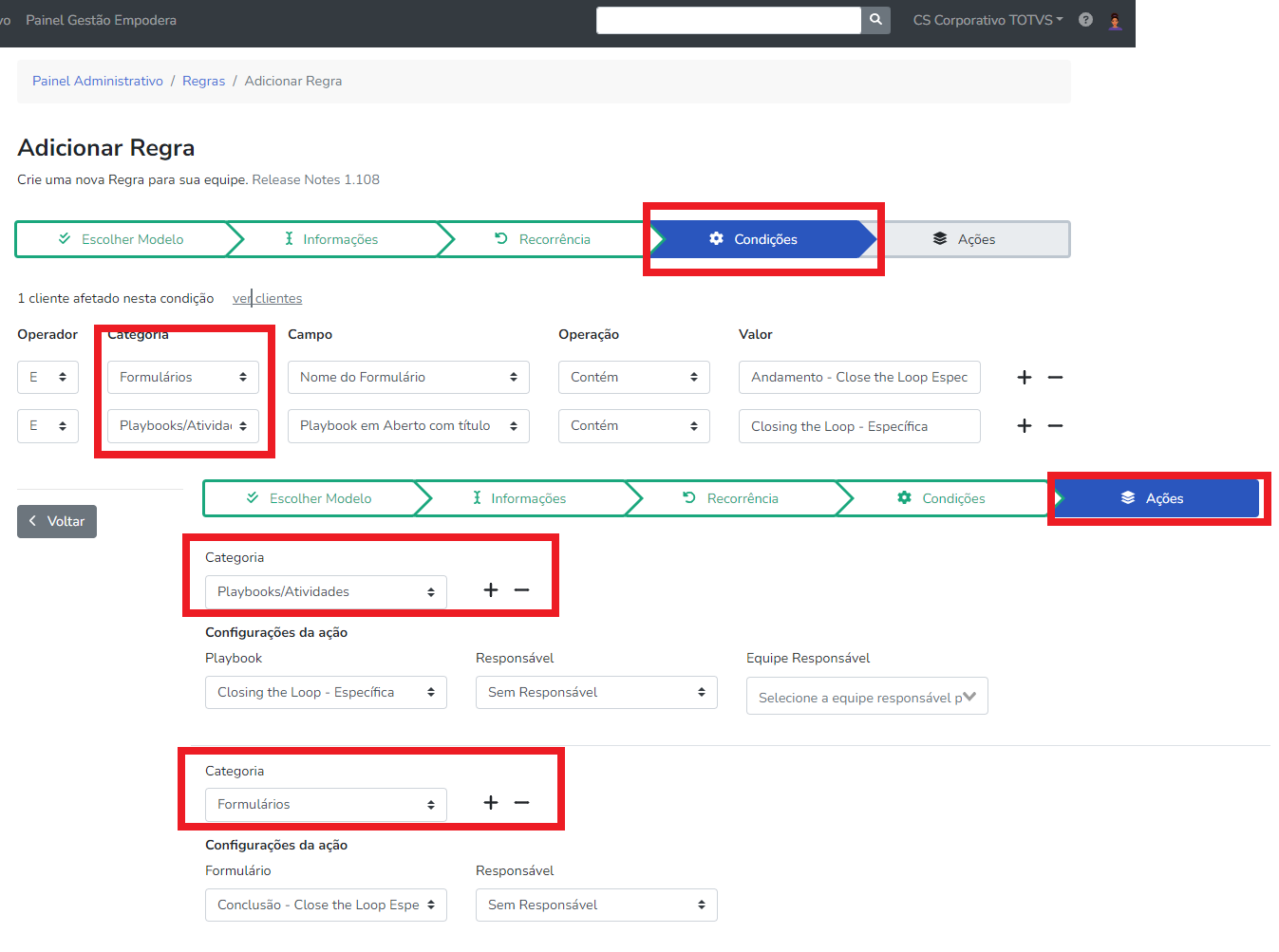This screenshot has height=952, width=1279.
Task: Open Nome do Formulário field dropdown
Action: [408, 378]
